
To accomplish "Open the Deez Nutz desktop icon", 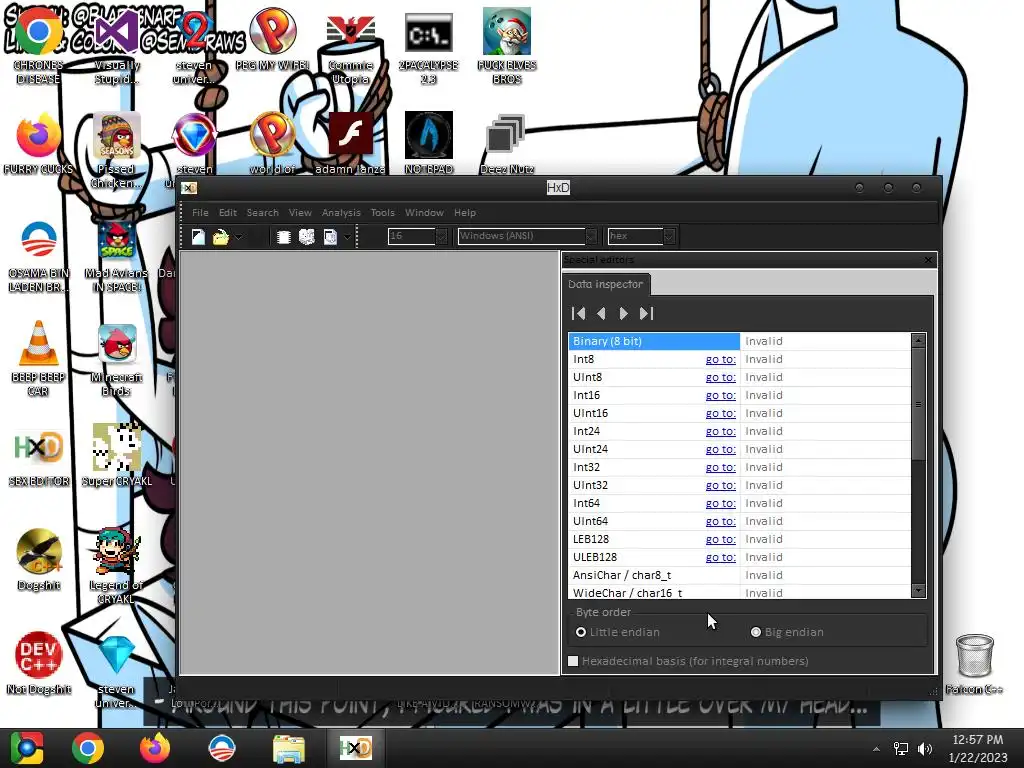I will 507,144.
